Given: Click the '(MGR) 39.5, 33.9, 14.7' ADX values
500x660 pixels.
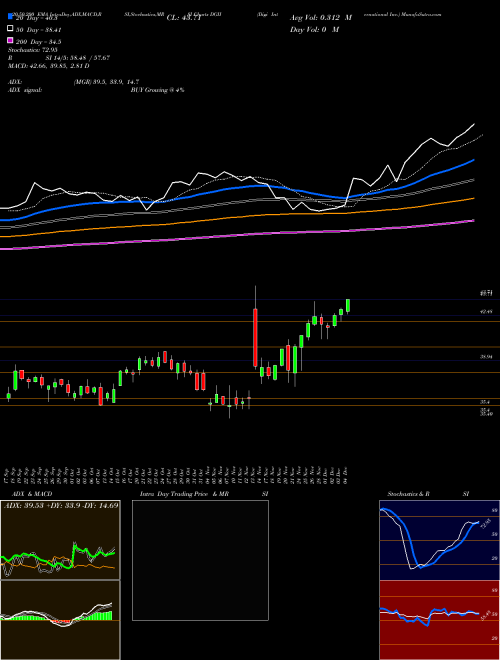Looking at the screenshot, I should 106,82.
